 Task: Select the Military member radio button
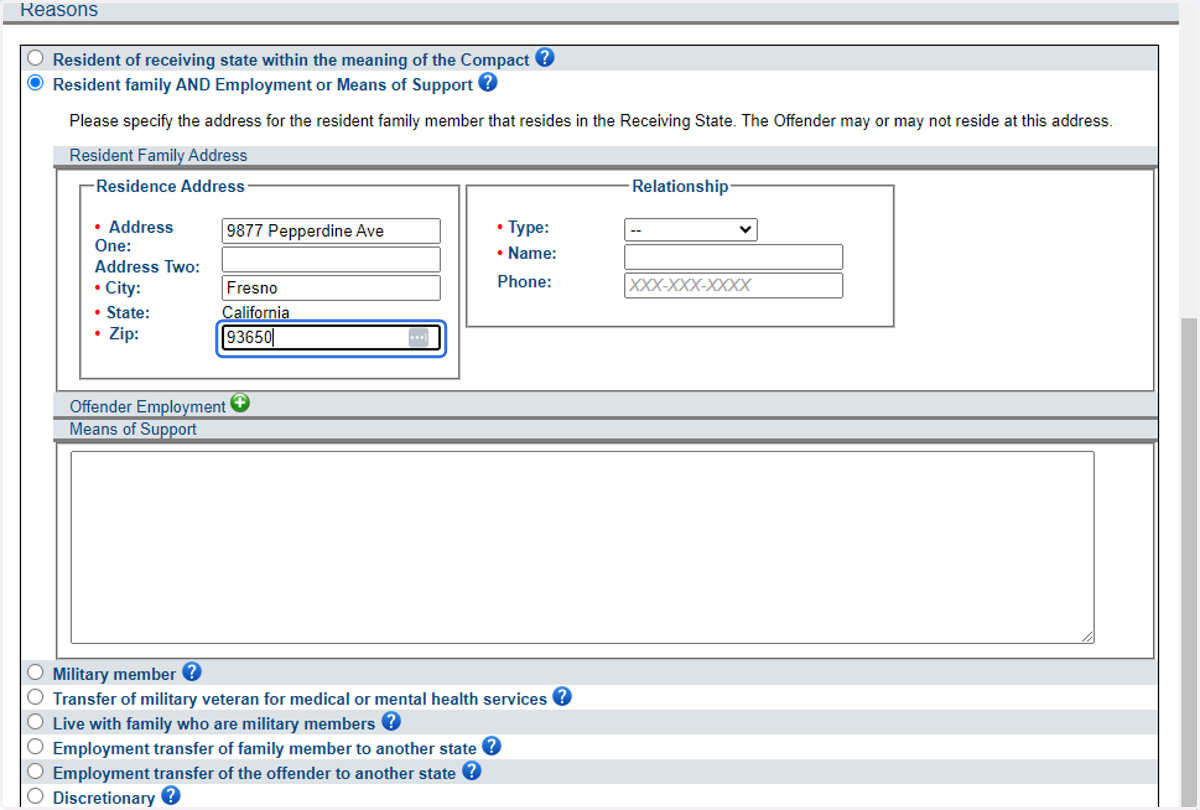(36, 672)
